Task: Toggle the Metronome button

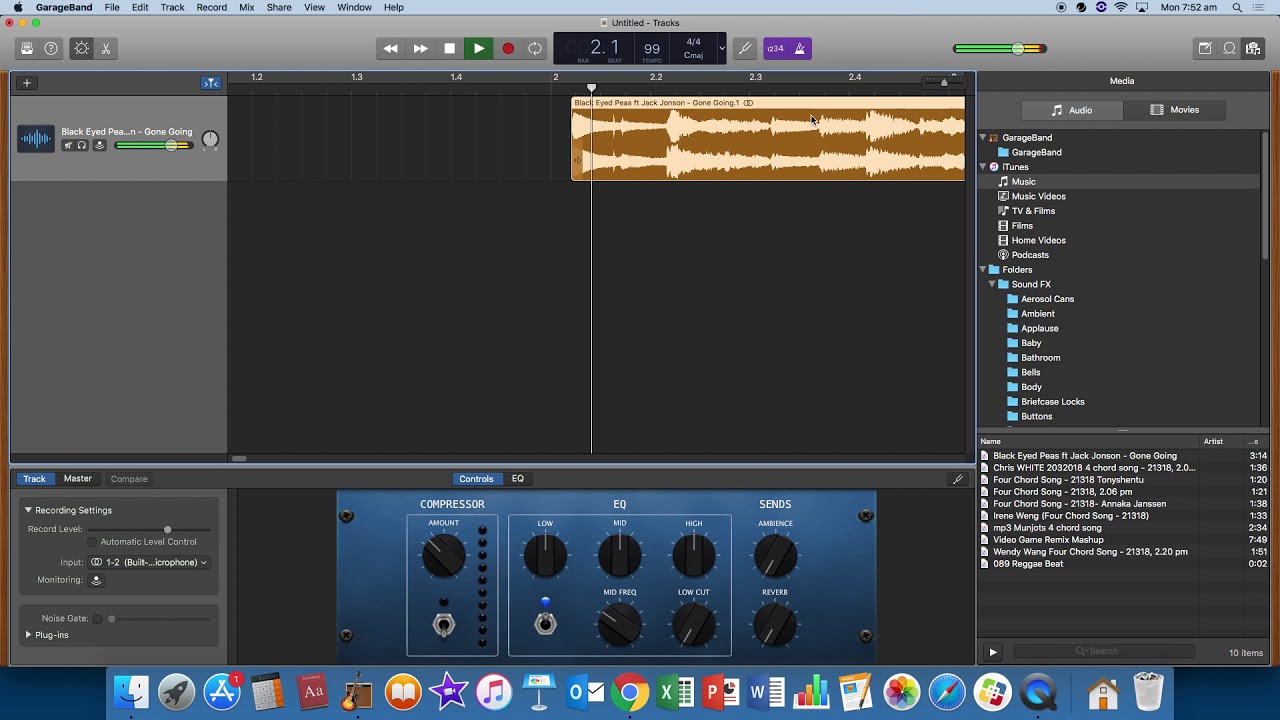Action: [800, 48]
